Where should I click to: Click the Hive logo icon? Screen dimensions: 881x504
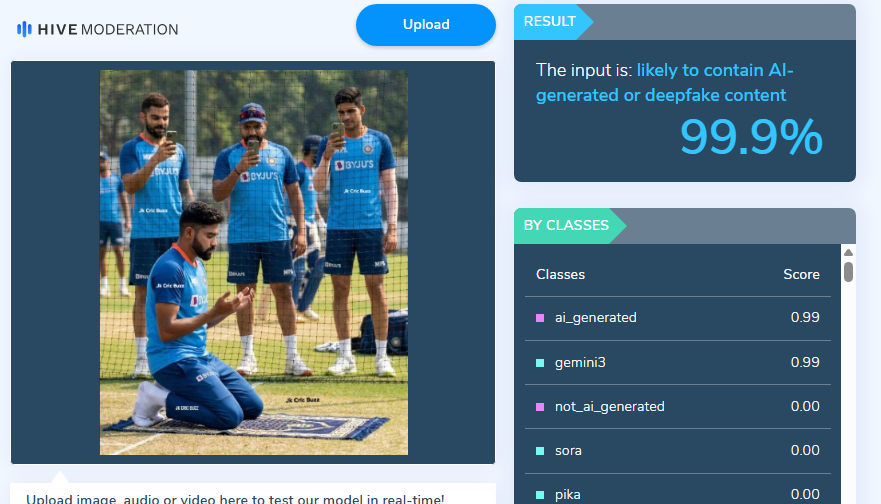(24, 29)
